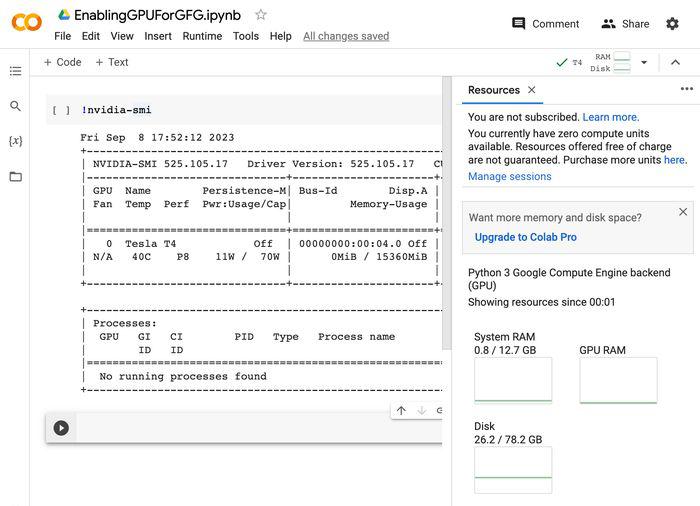Screen dimensions: 700x506
Task: Collapse the header with the chevron up
Action: pos(675,63)
